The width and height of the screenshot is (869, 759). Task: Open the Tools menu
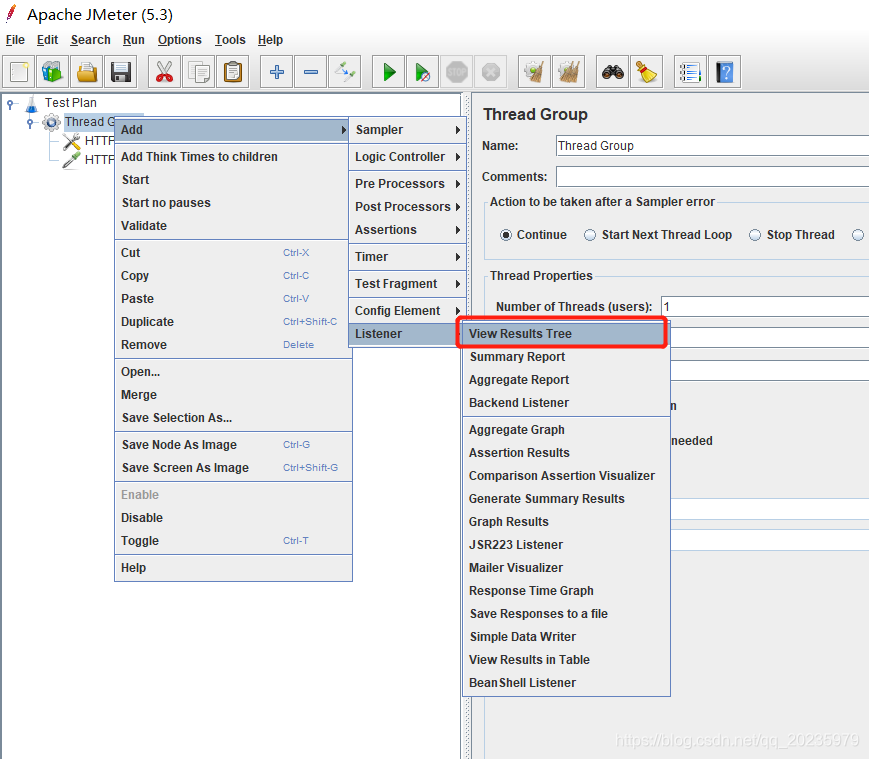click(x=230, y=40)
